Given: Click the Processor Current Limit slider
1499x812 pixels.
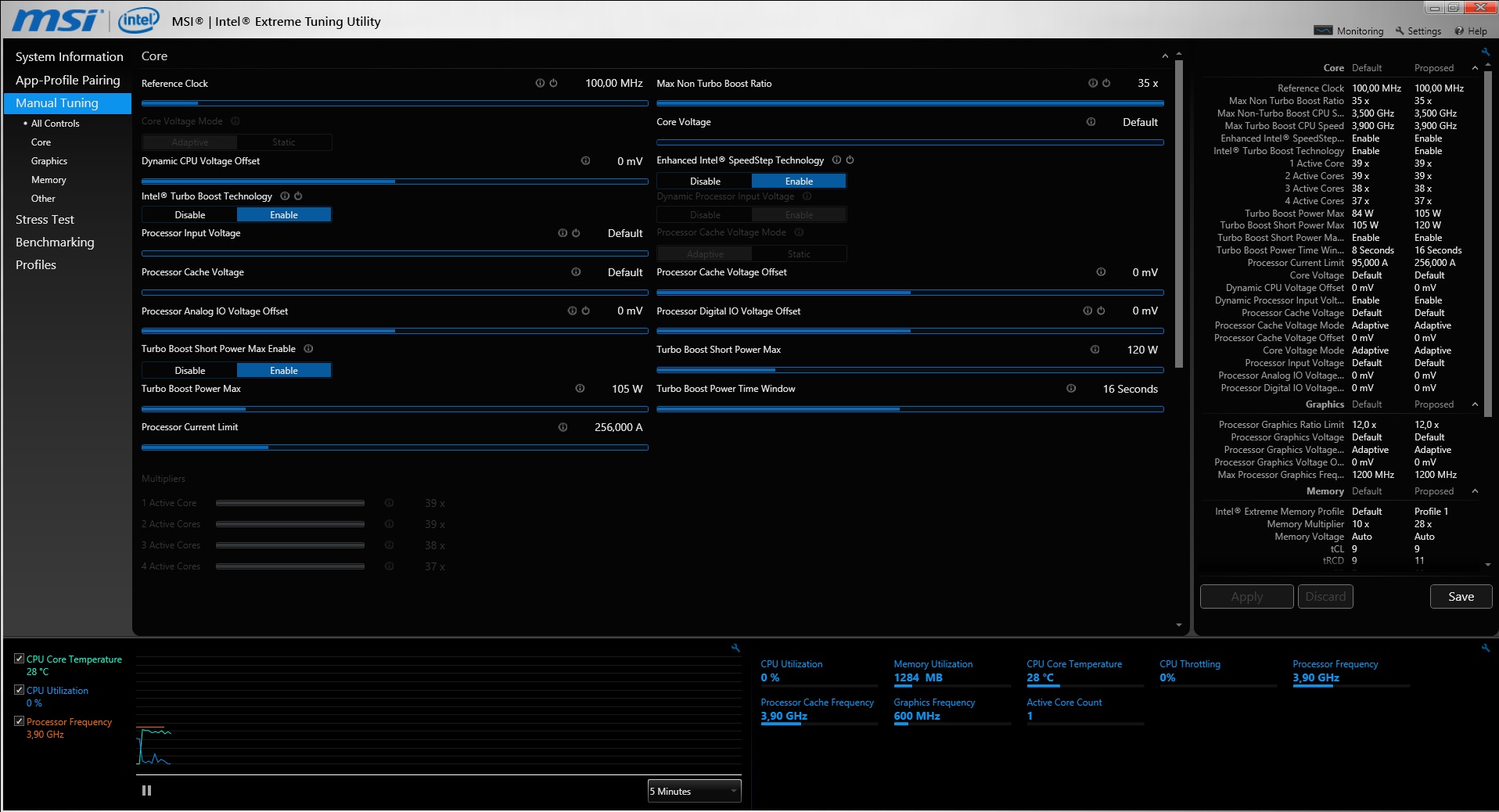Looking at the screenshot, I should point(394,447).
